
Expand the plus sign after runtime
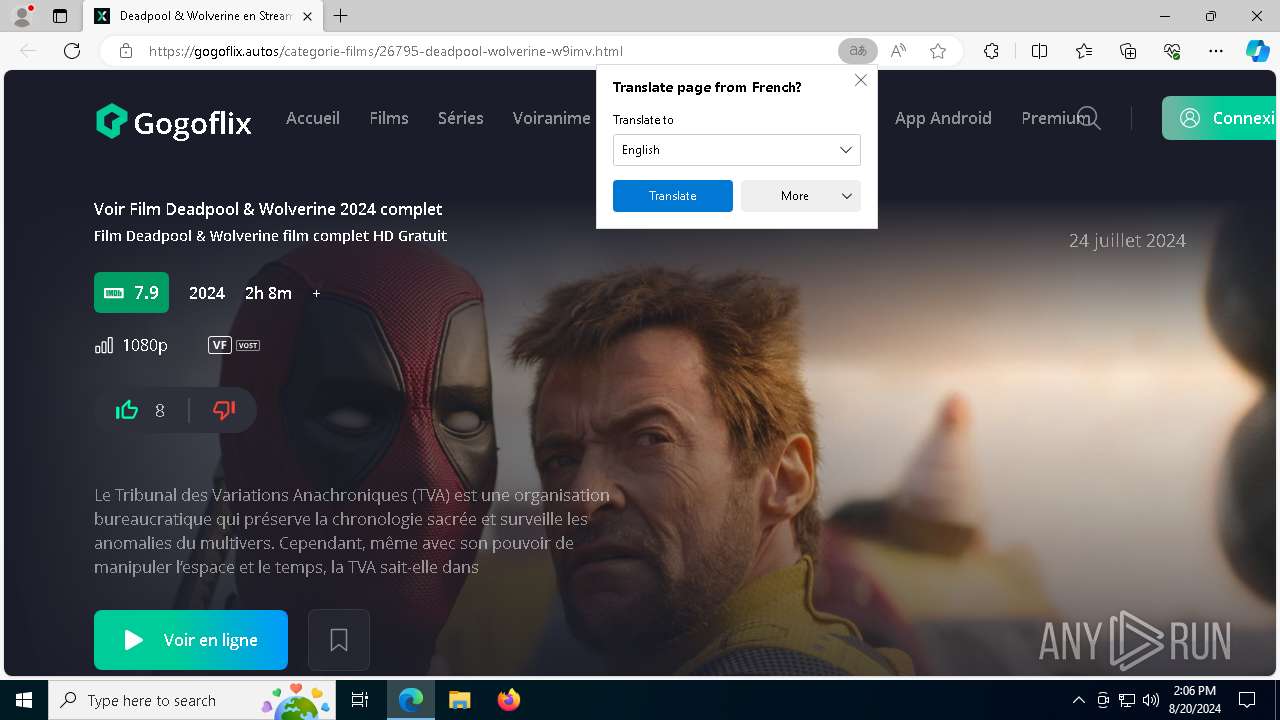tap(316, 293)
